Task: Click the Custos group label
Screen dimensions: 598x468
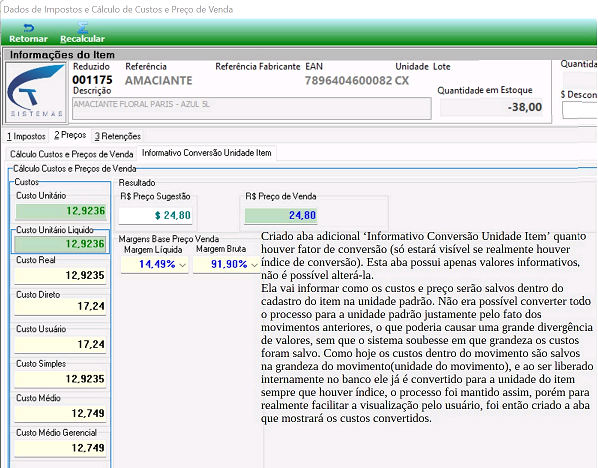Action: (x=26, y=182)
